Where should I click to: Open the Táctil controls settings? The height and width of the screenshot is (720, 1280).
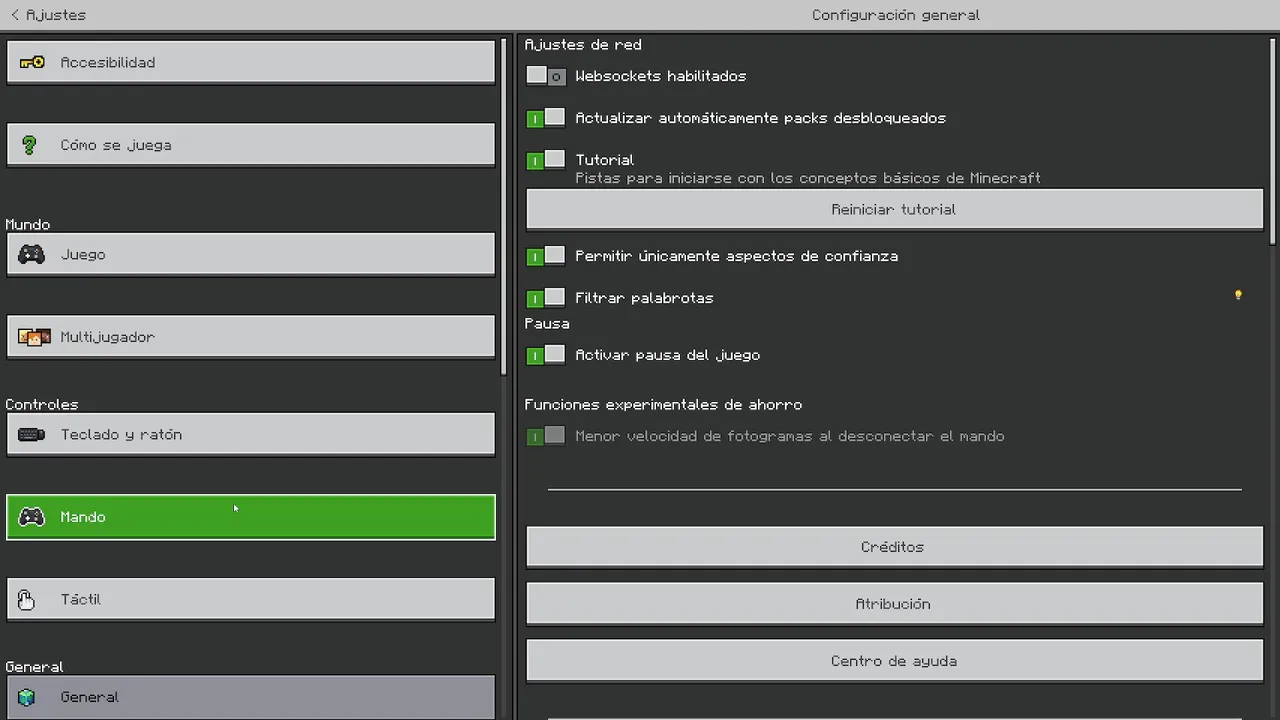click(251, 599)
